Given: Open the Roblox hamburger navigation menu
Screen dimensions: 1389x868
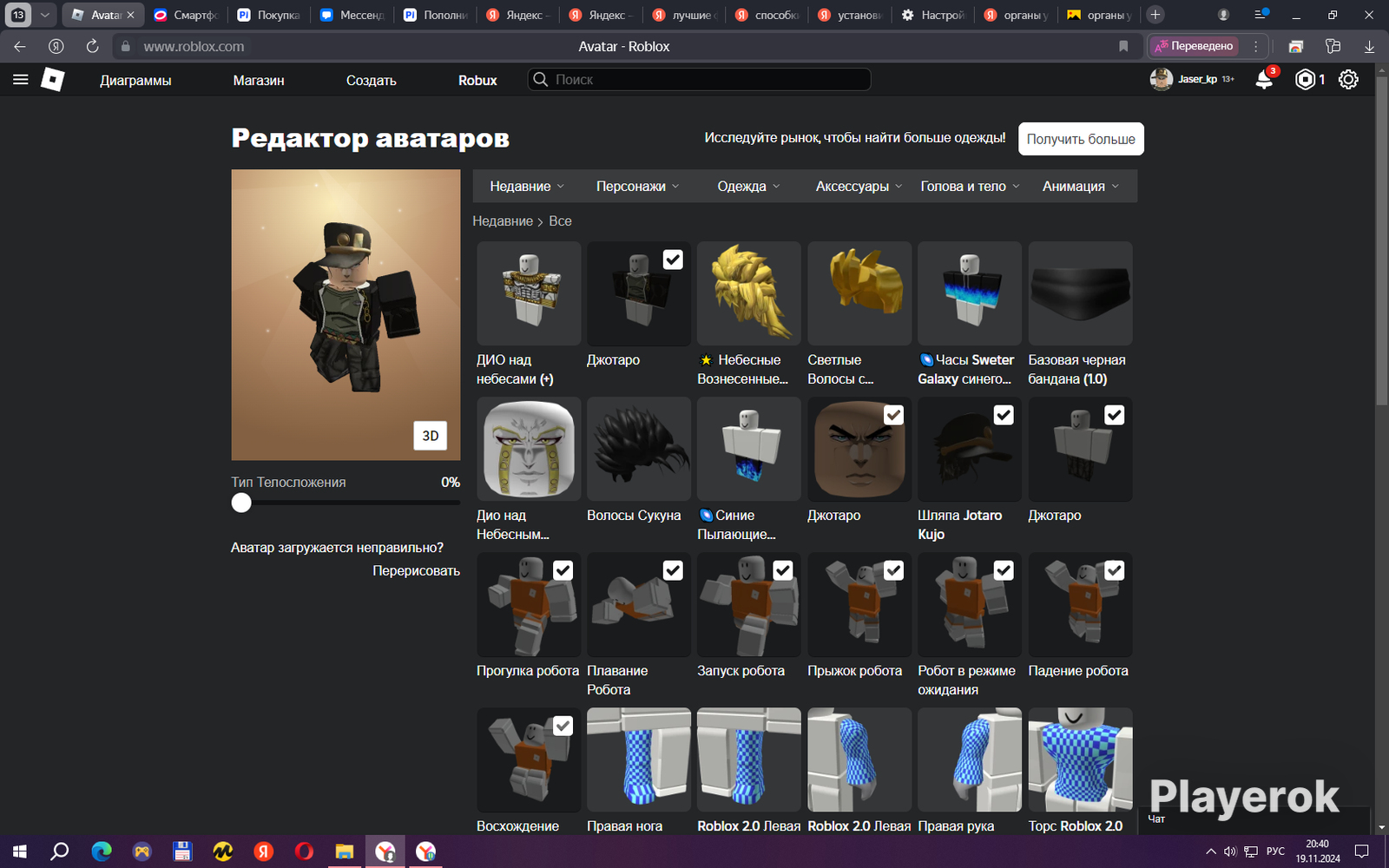Looking at the screenshot, I should (21, 80).
